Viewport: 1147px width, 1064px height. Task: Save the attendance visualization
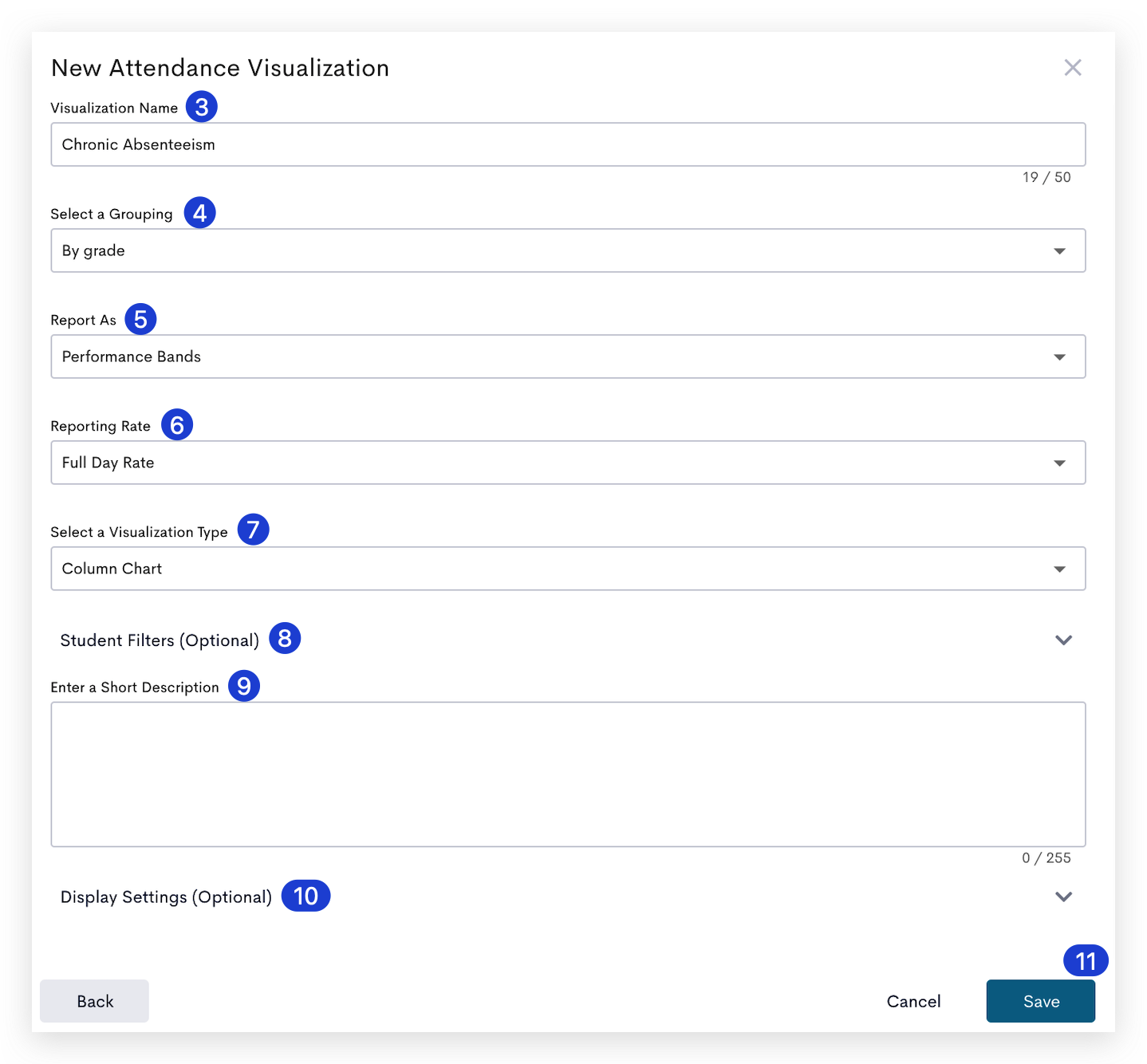1040,1001
